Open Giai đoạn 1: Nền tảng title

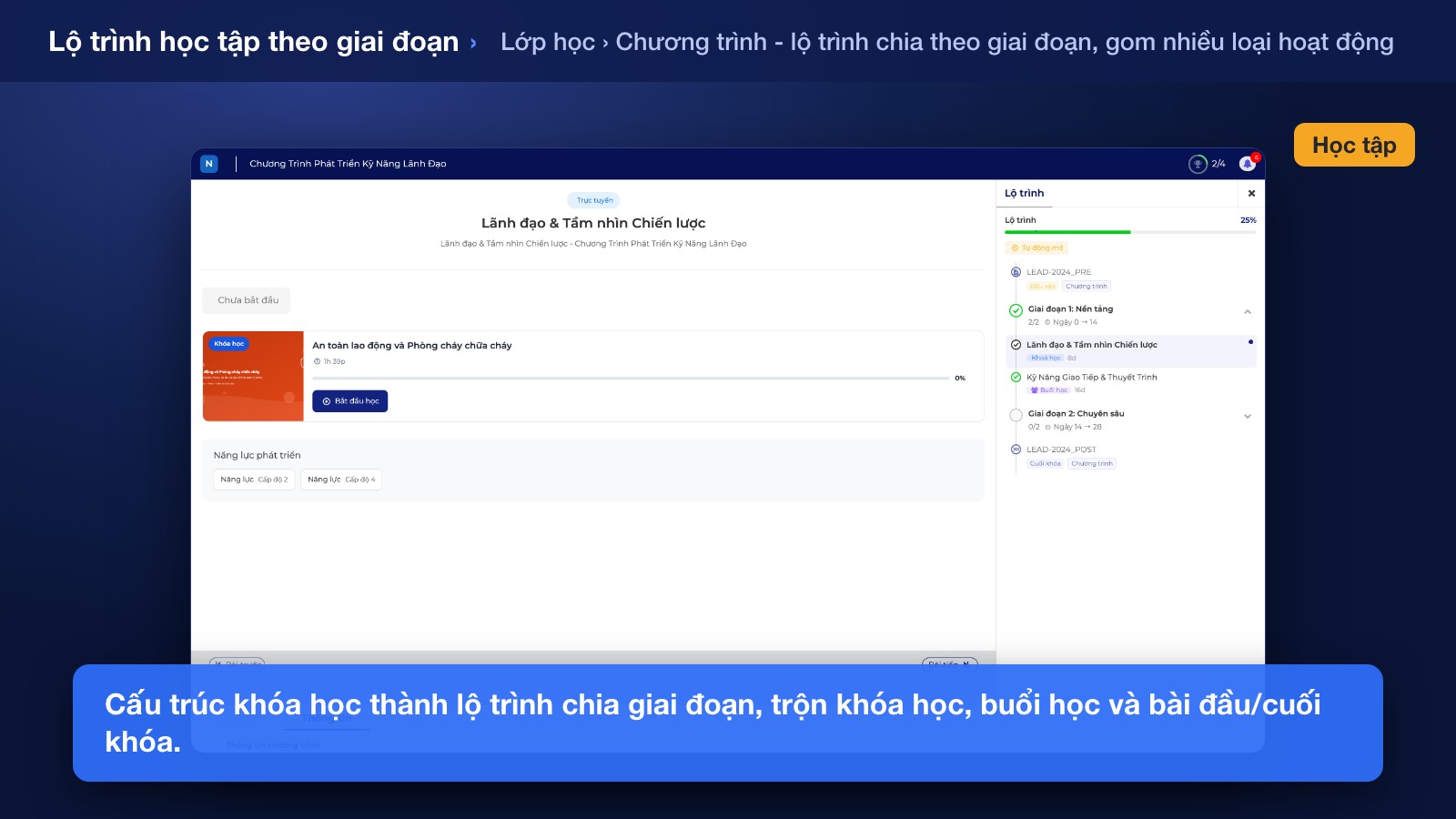click(1070, 309)
